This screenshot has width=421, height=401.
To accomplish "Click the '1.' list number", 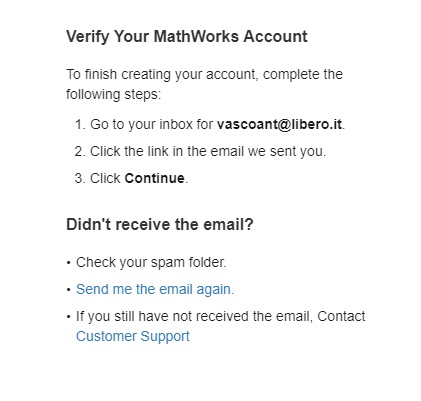I will tap(80, 124).
